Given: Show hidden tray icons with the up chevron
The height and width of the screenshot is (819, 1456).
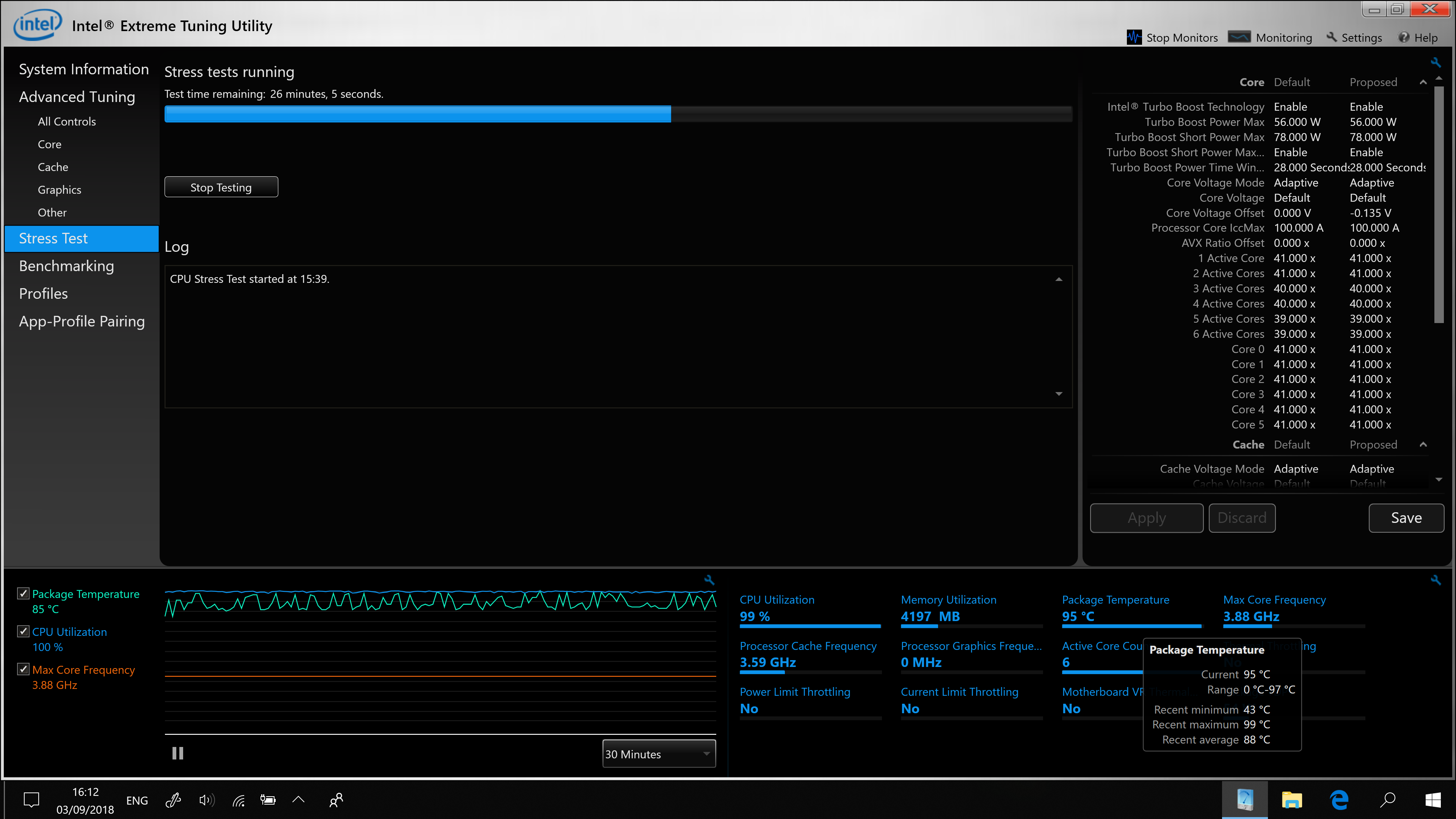Looking at the screenshot, I should [298, 799].
